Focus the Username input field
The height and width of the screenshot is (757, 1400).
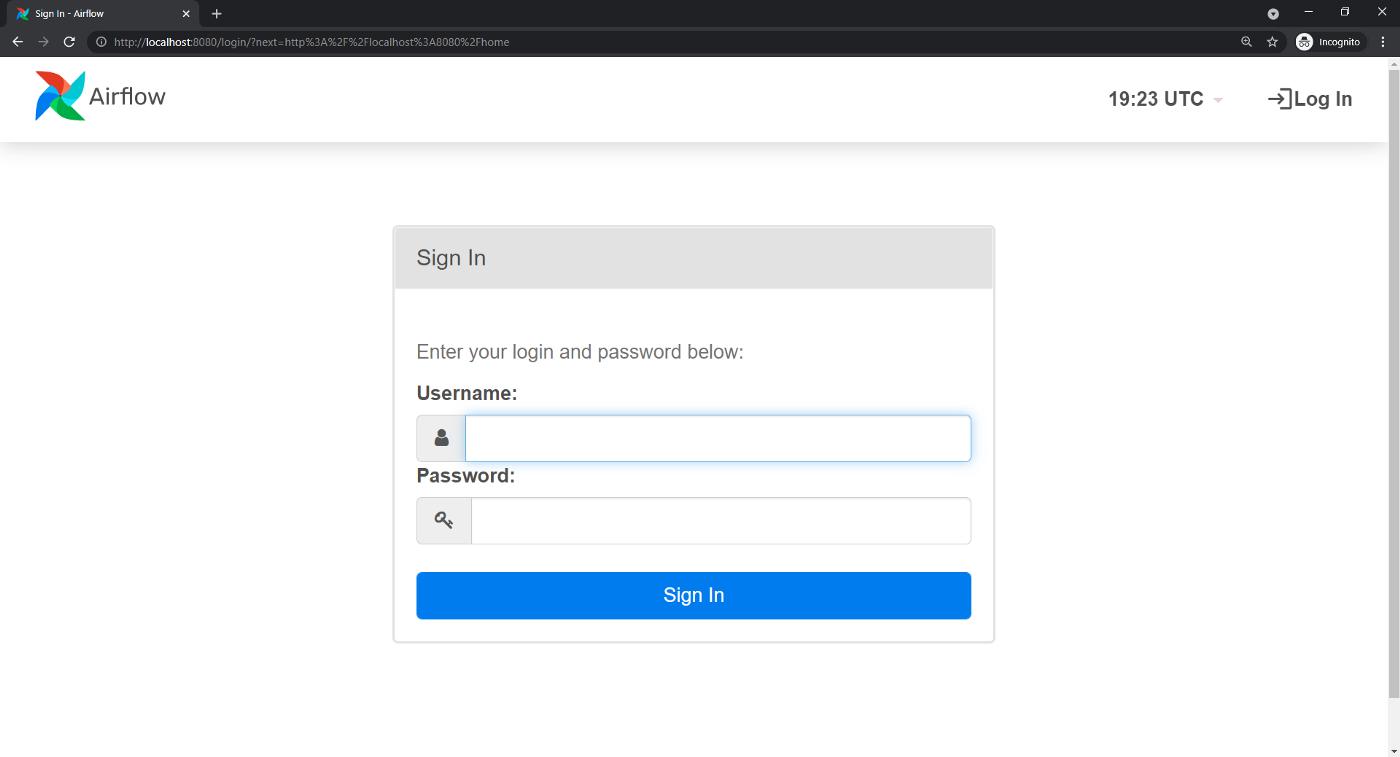click(718, 438)
